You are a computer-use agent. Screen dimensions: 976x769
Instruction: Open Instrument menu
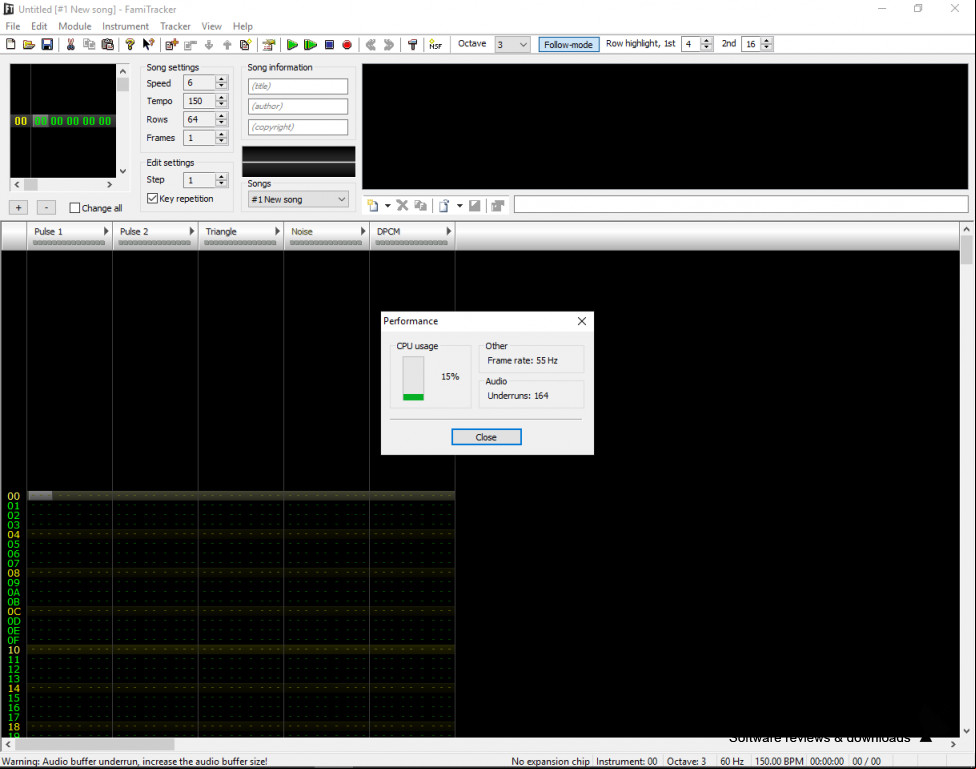[125, 26]
